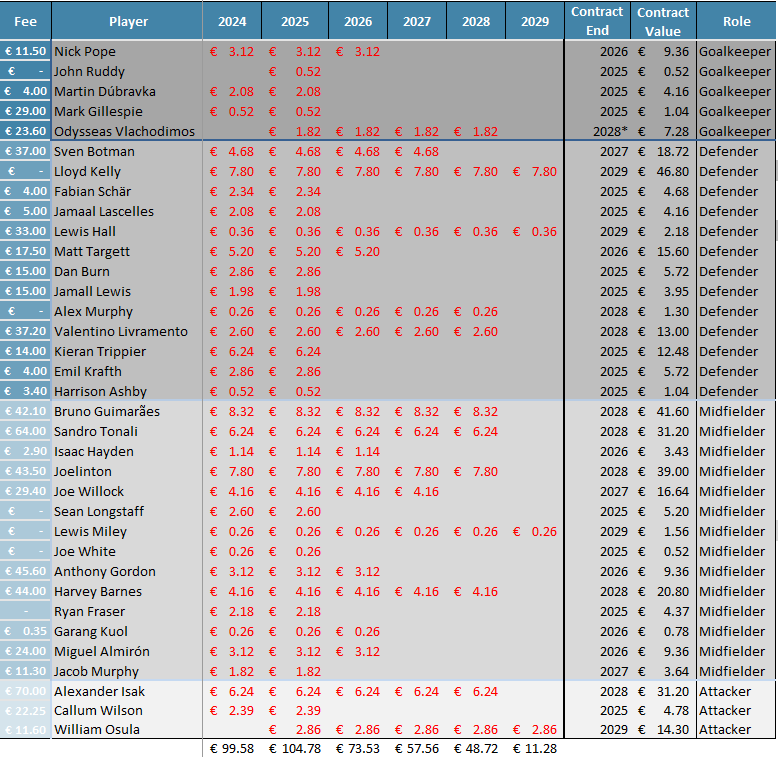
Task: Click William Osula's Attacker role cell
Action: click(736, 729)
